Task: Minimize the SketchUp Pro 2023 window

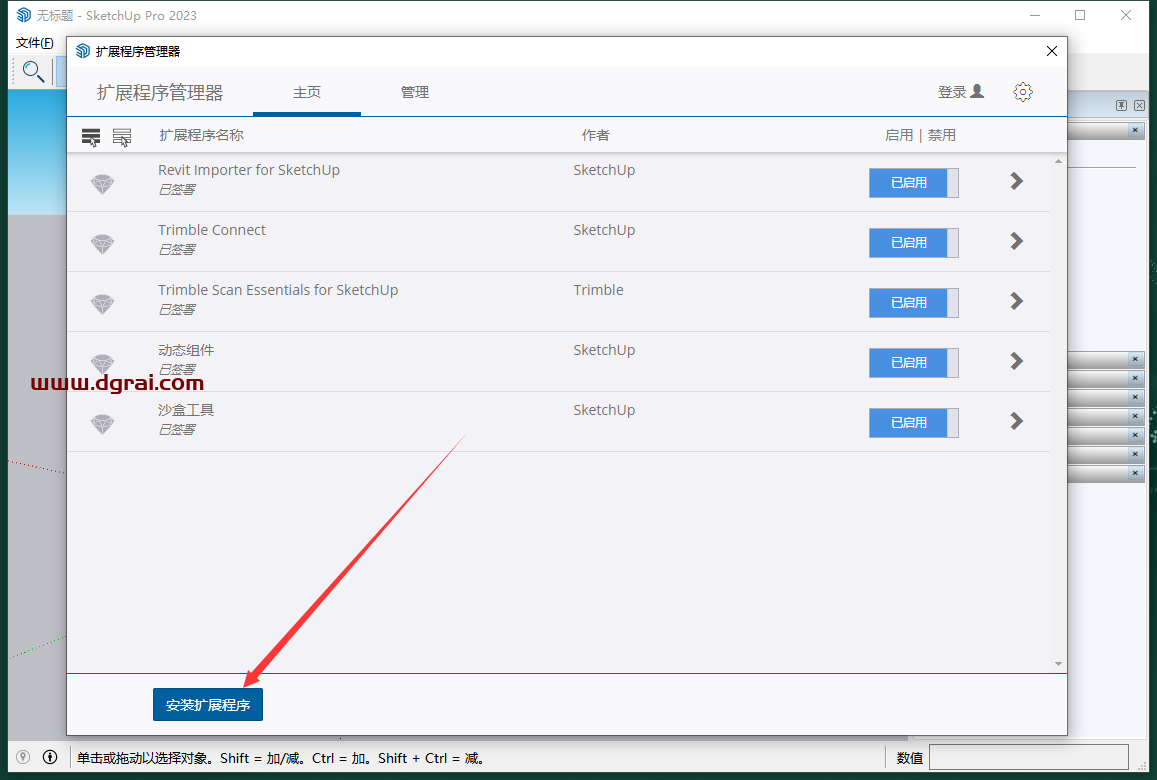Action: pos(1035,15)
